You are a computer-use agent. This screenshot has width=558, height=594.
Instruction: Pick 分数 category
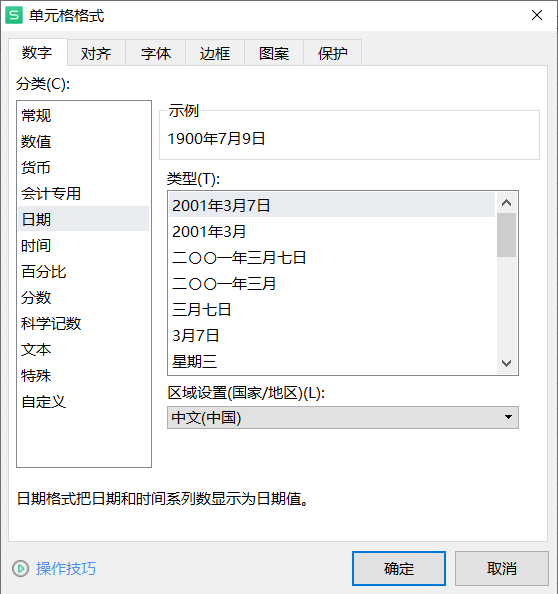click(84, 297)
